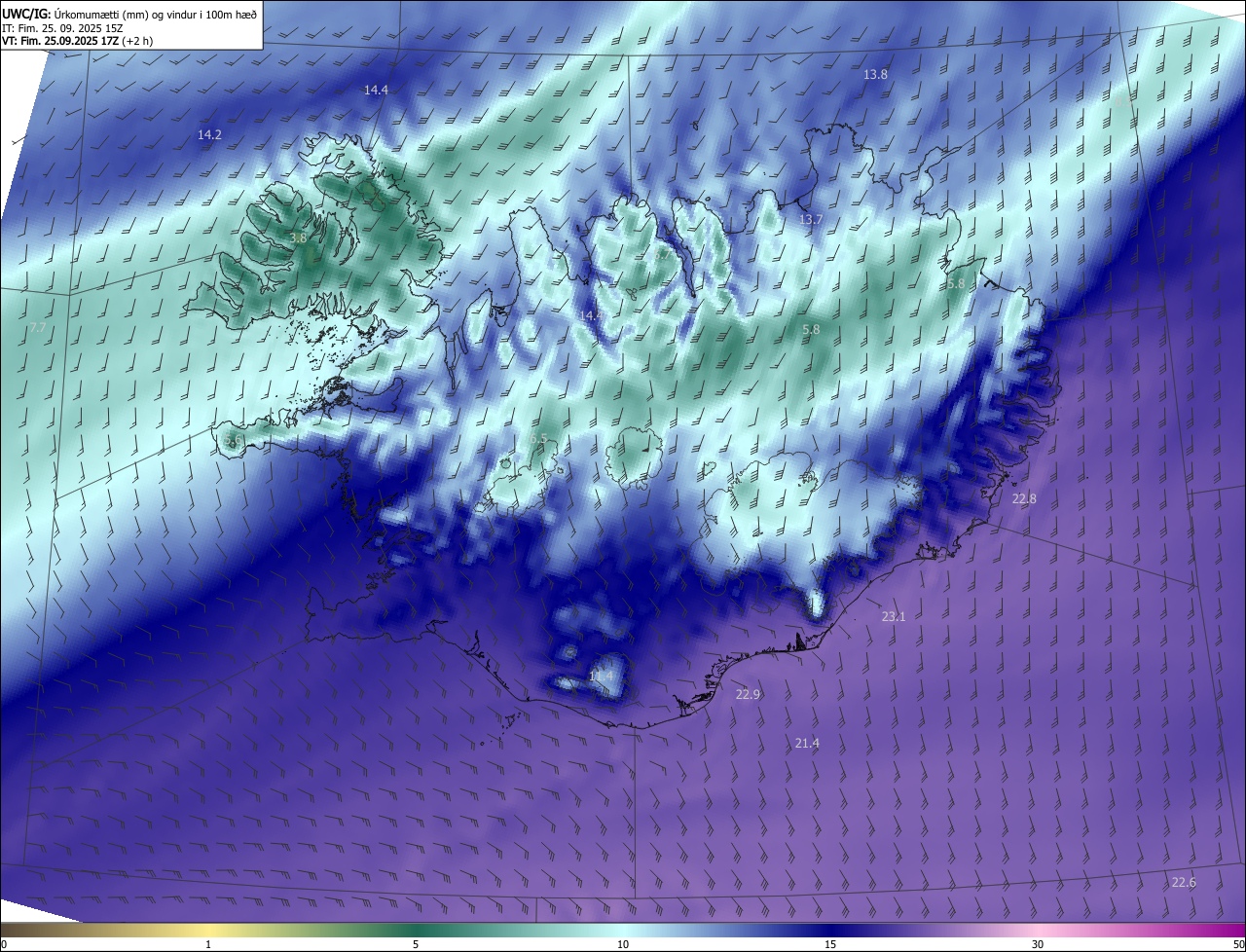Viewport: 1246px width, 952px height.
Task: Click the valid time line "VT: Fim. 25.09.2025 17Z (+2 h)"
Action: coord(77,41)
